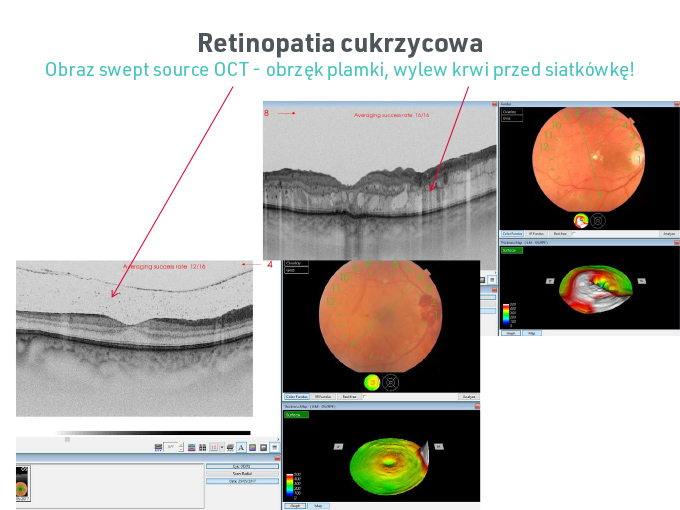Switch to Graph view in lower thickness map
This screenshot has width=680, height=510.
[x=295, y=506]
